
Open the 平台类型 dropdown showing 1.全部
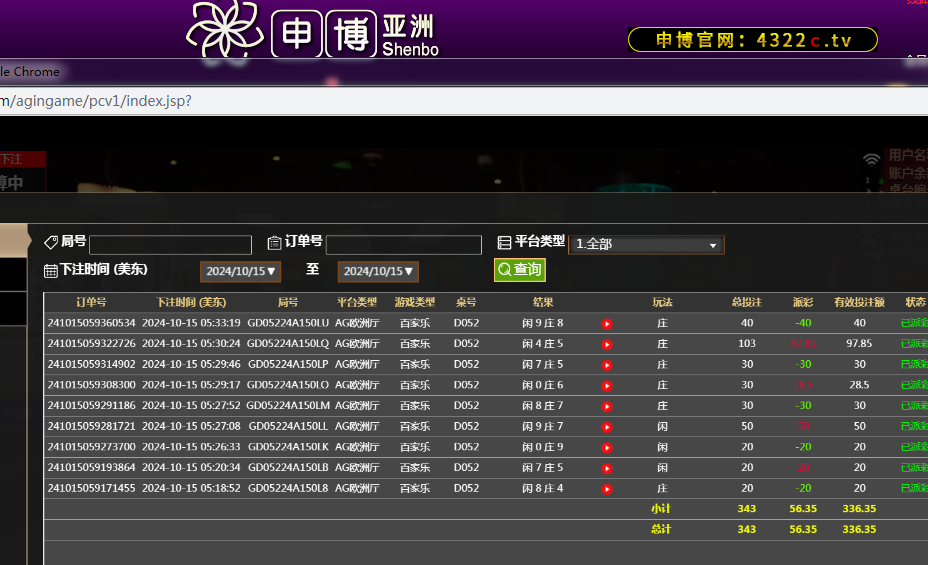(646, 245)
